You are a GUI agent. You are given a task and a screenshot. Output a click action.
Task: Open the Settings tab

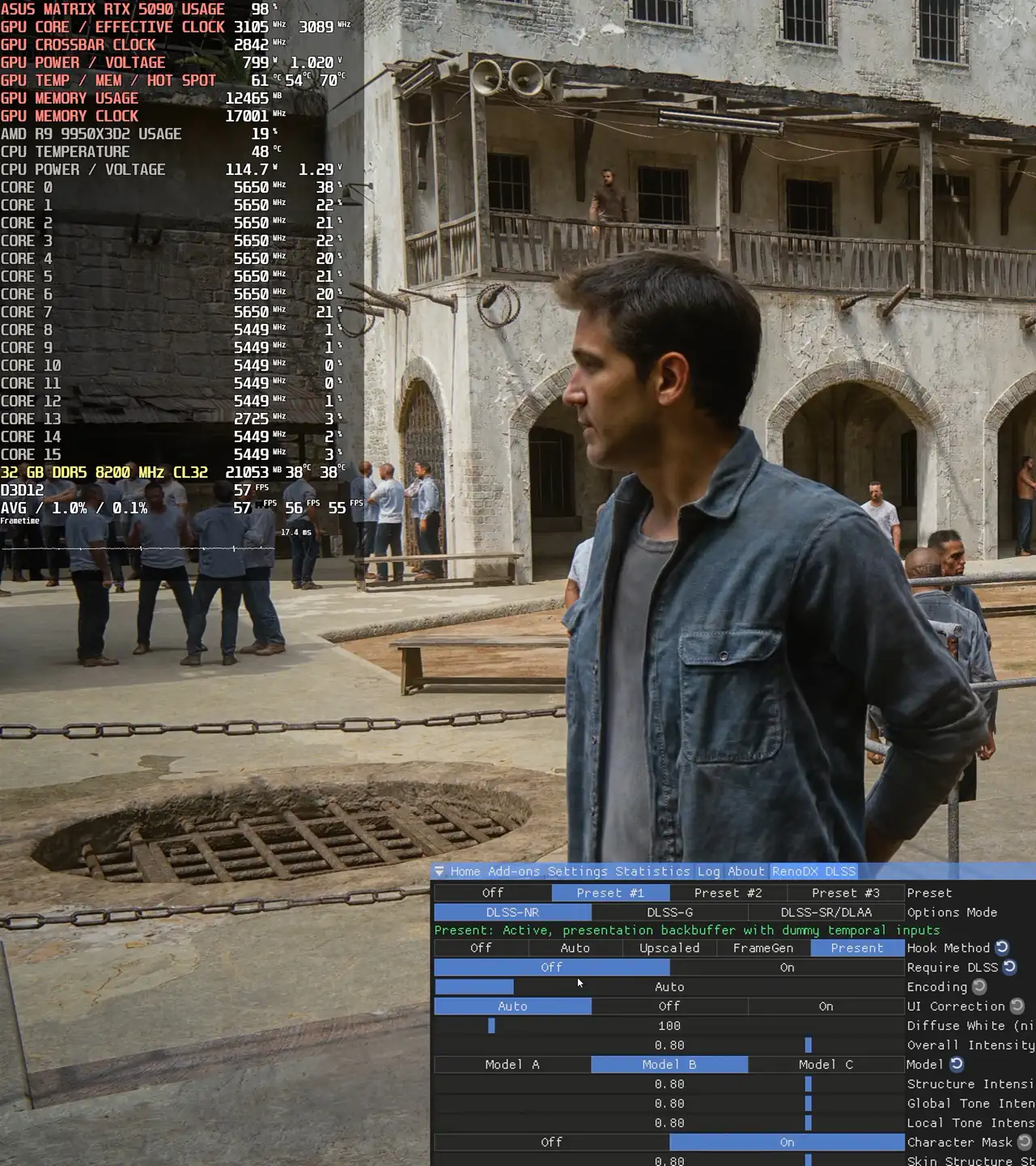577,871
